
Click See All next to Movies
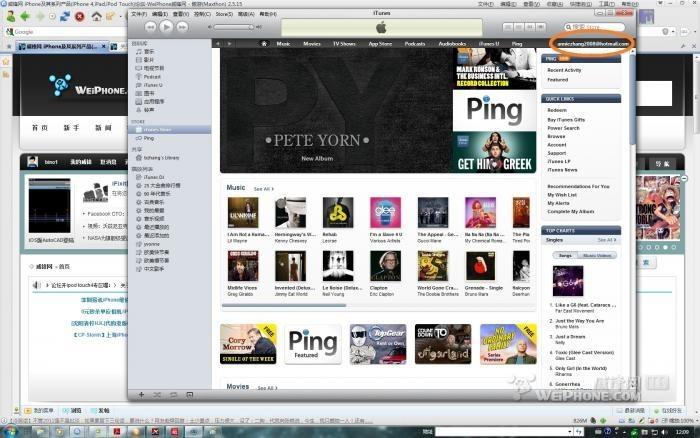tap(267, 388)
